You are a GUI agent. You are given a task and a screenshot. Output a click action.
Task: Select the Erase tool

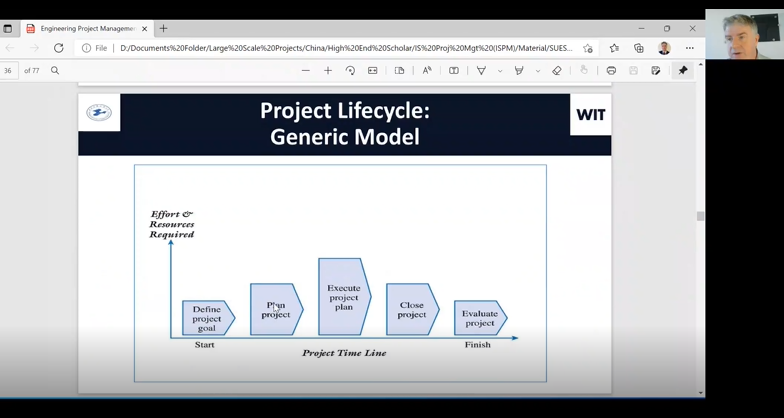[x=557, y=71]
